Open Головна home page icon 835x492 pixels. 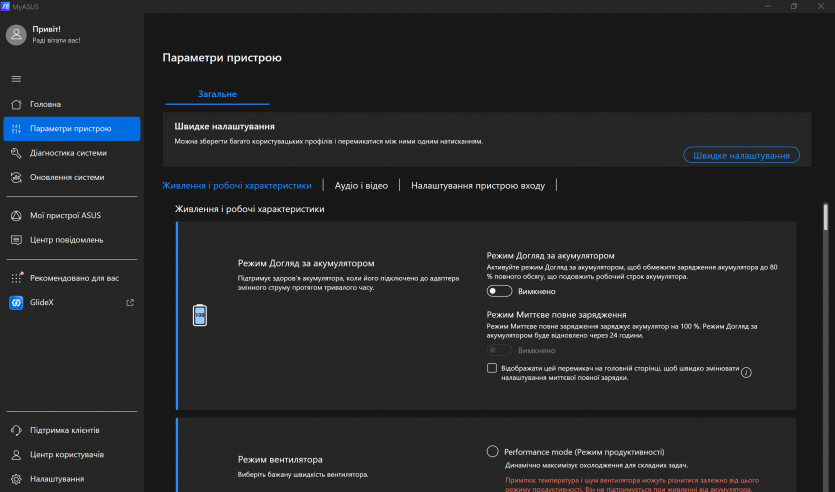tap(16, 104)
